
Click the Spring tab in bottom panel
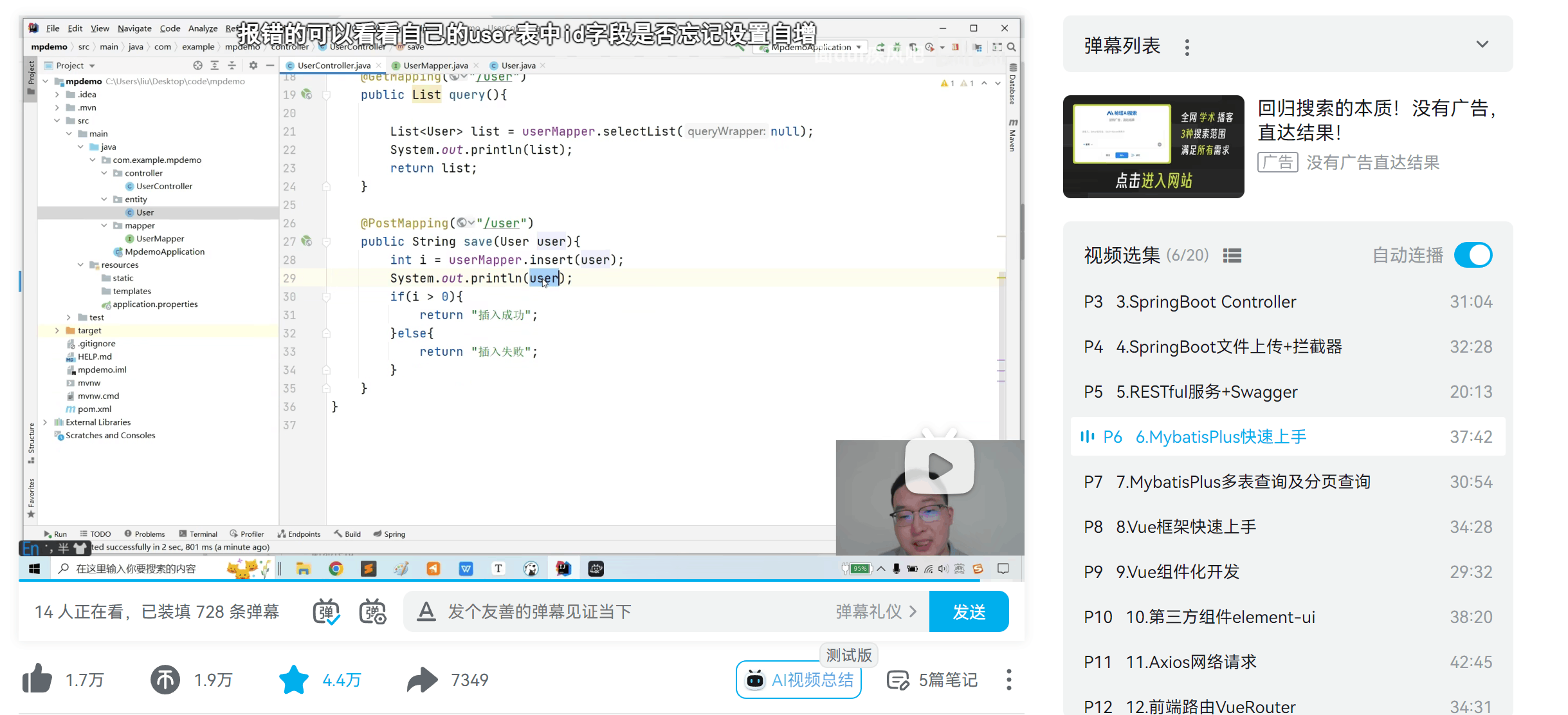click(395, 534)
